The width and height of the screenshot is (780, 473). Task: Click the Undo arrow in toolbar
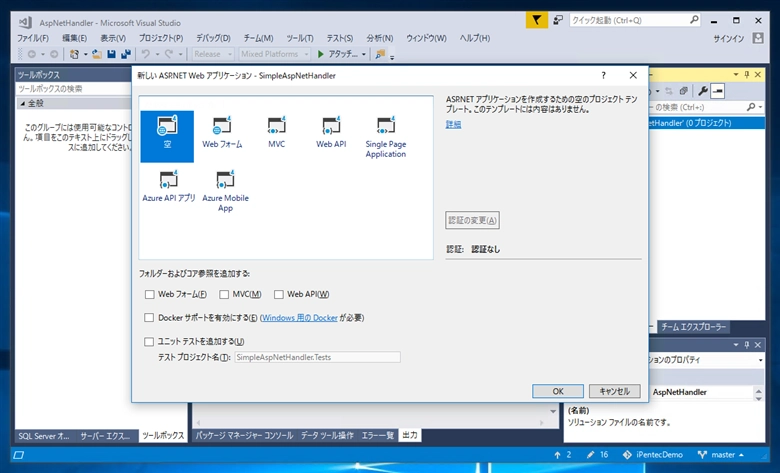[x=146, y=54]
